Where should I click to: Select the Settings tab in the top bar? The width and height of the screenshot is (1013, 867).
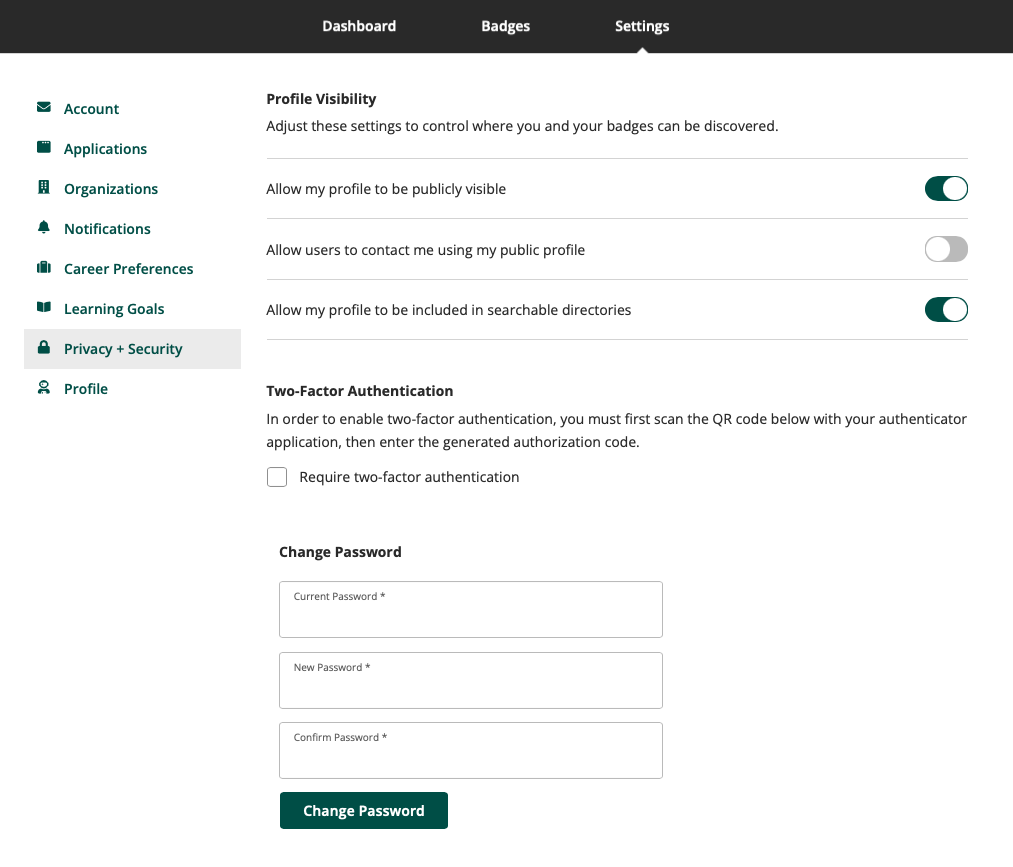click(642, 26)
